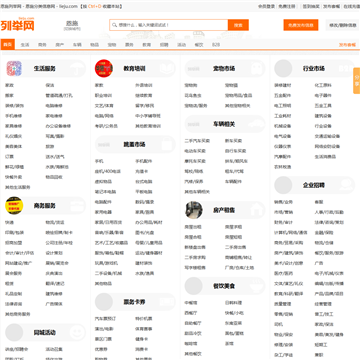Viewport: 360px width, 360px height.
Task: Click the car icon in 车辆相关 header
Action: click(256, 124)
